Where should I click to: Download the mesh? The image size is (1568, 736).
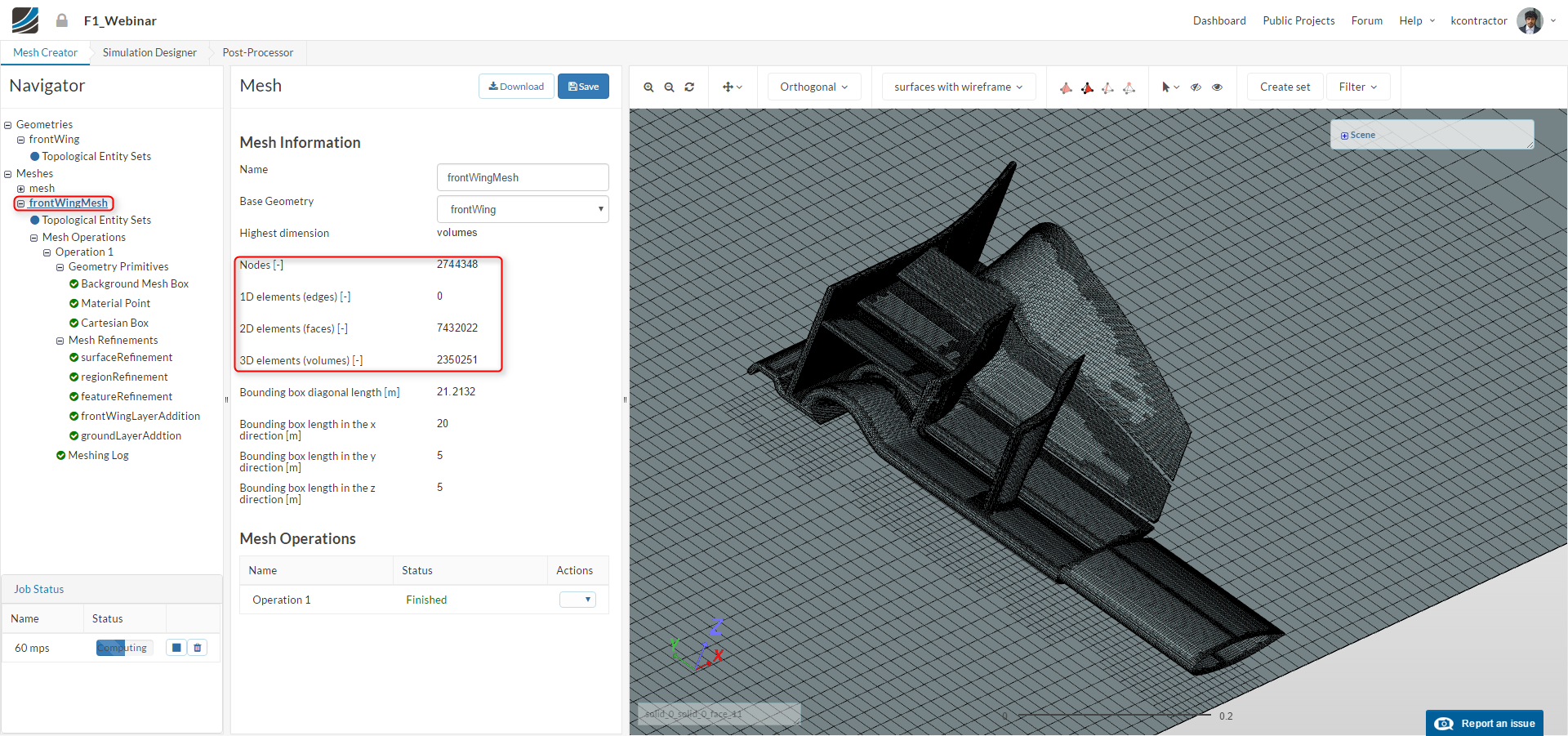click(516, 87)
